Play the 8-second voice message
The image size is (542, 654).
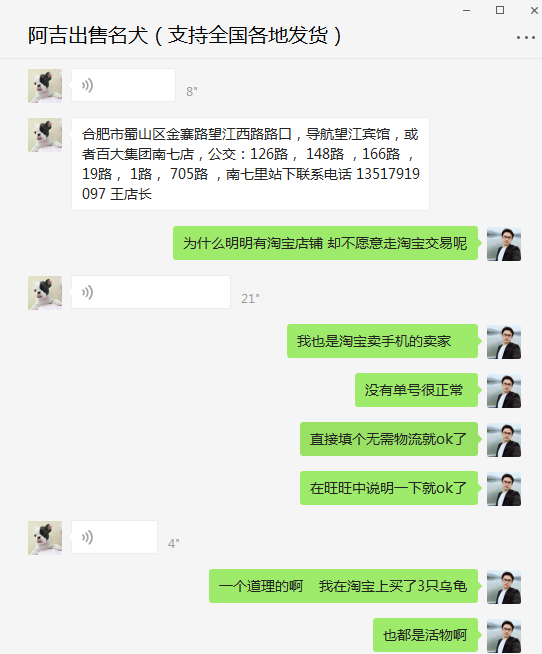(123, 85)
